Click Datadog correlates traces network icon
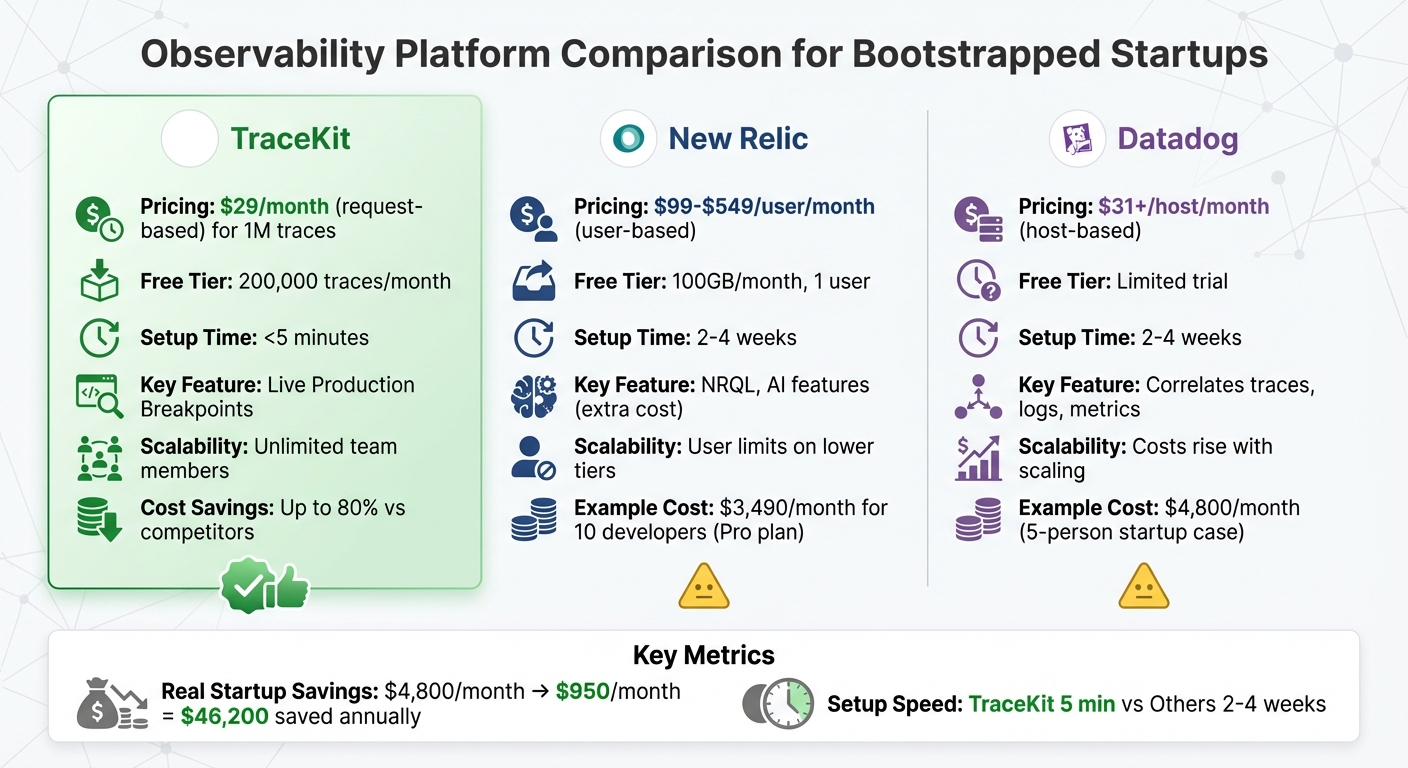Image resolution: width=1408 pixels, height=768 pixels. click(978, 396)
